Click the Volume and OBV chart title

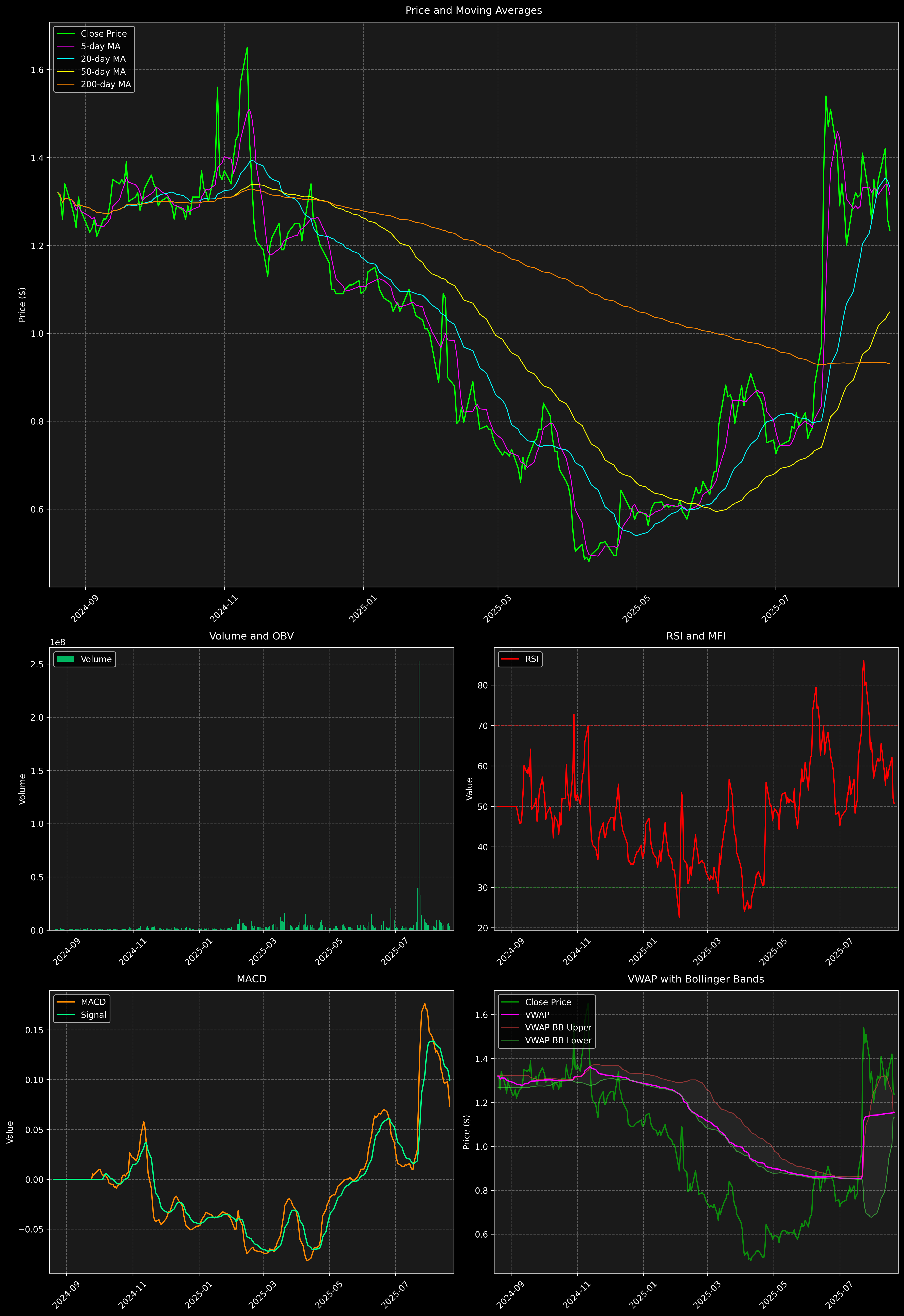click(x=252, y=636)
